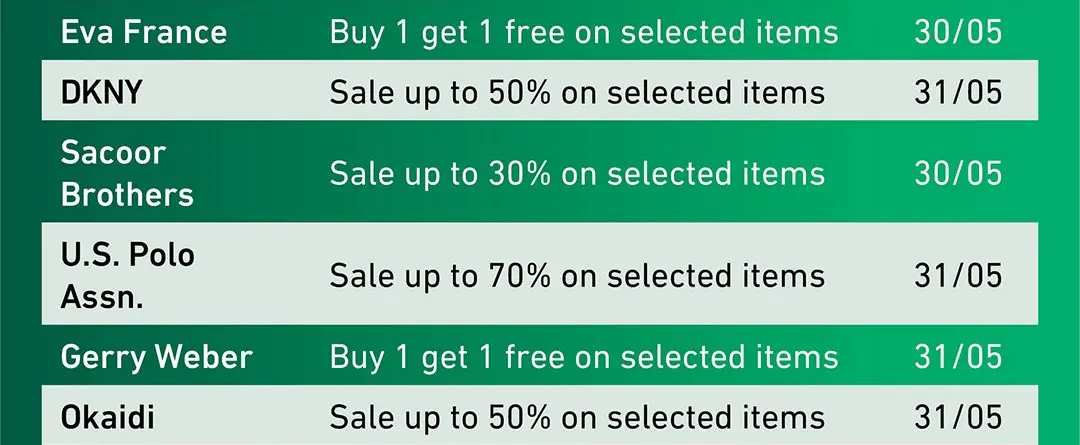Click the 30/05 date for Sacoor Brothers
The image size is (1080, 445).
(957, 173)
